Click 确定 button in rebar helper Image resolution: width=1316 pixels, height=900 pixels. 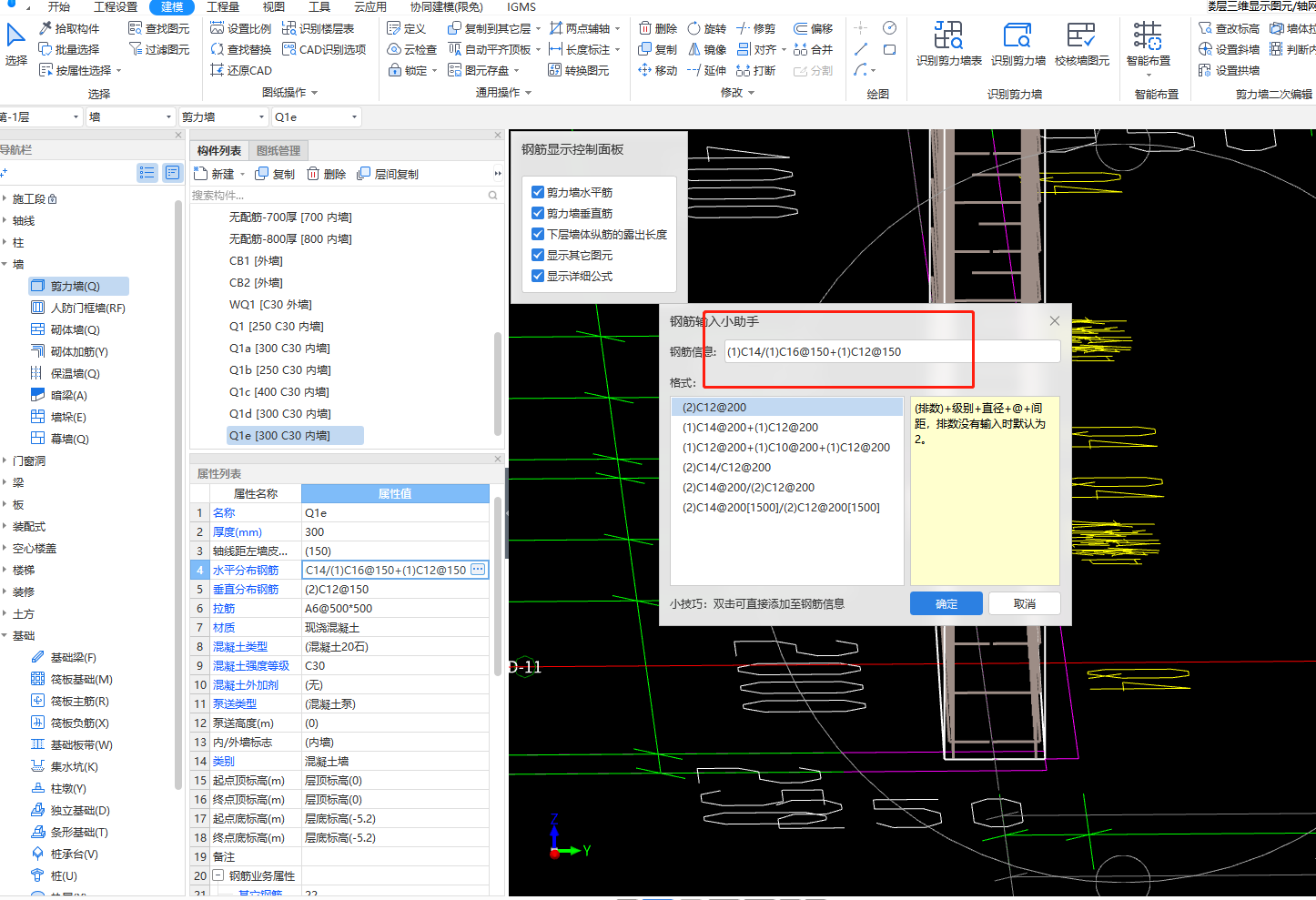[x=947, y=603]
